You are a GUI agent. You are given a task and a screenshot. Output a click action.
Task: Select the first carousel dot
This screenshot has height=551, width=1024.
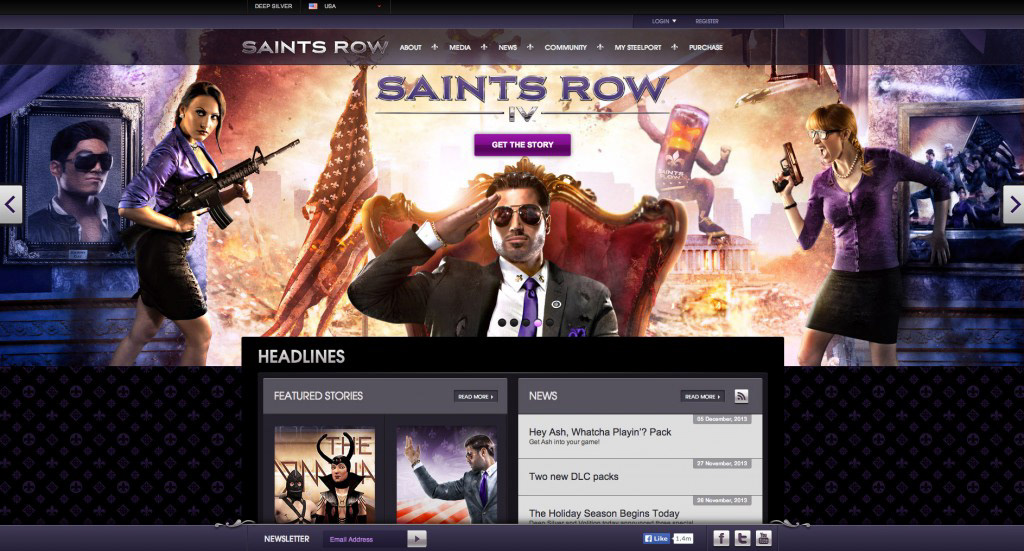[502, 323]
